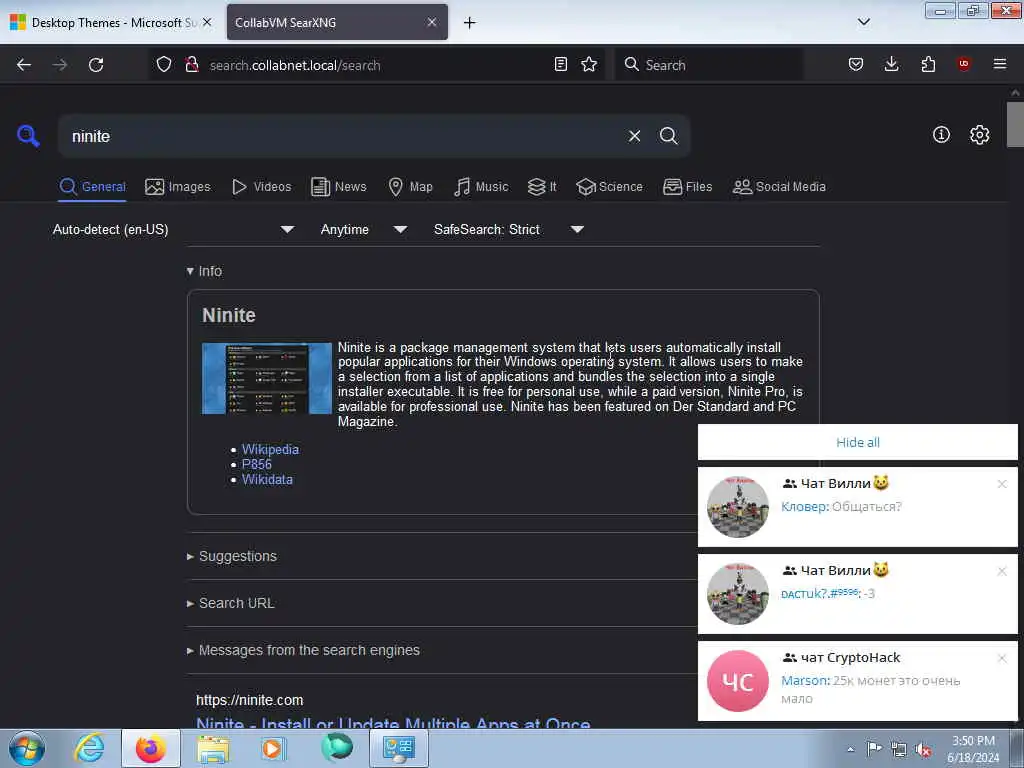The height and width of the screenshot is (768, 1024).
Task: Open the Wikidata link
Action: point(267,479)
